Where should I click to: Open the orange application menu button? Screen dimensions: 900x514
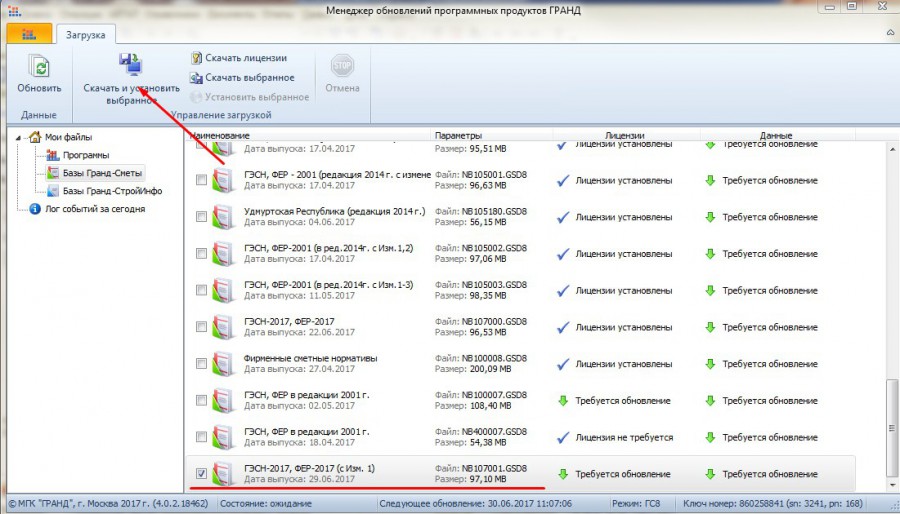pyautogui.click(x=29, y=34)
